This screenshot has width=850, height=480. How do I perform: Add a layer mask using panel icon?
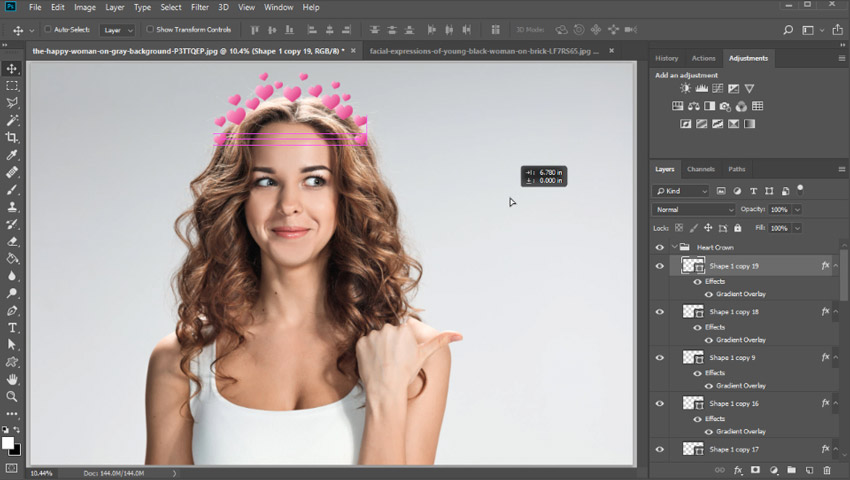(755, 469)
